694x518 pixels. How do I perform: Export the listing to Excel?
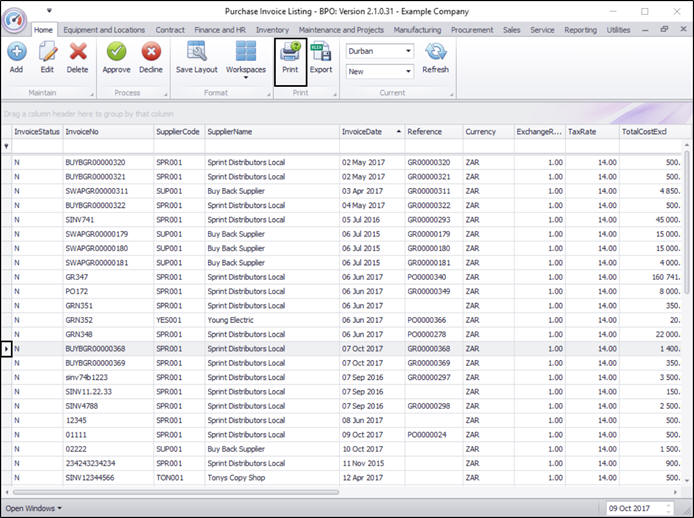321,56
